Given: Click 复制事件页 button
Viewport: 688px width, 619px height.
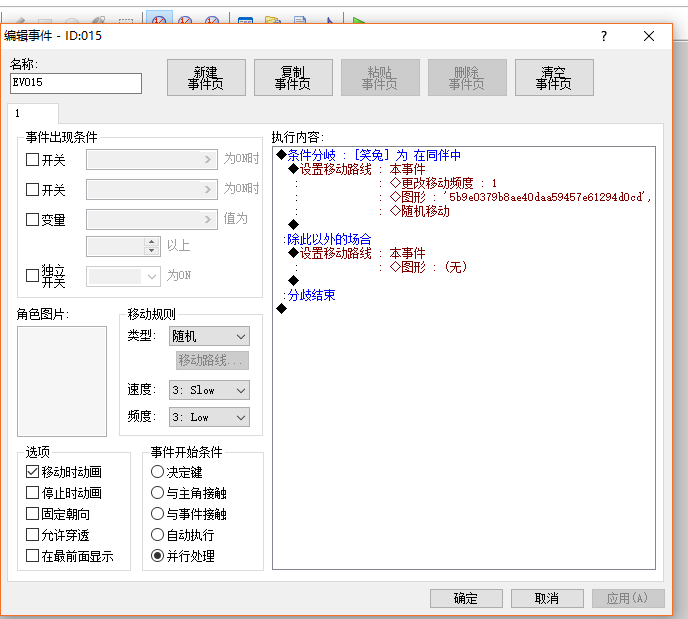Looking at the screenshot, I should click(293, 78).
